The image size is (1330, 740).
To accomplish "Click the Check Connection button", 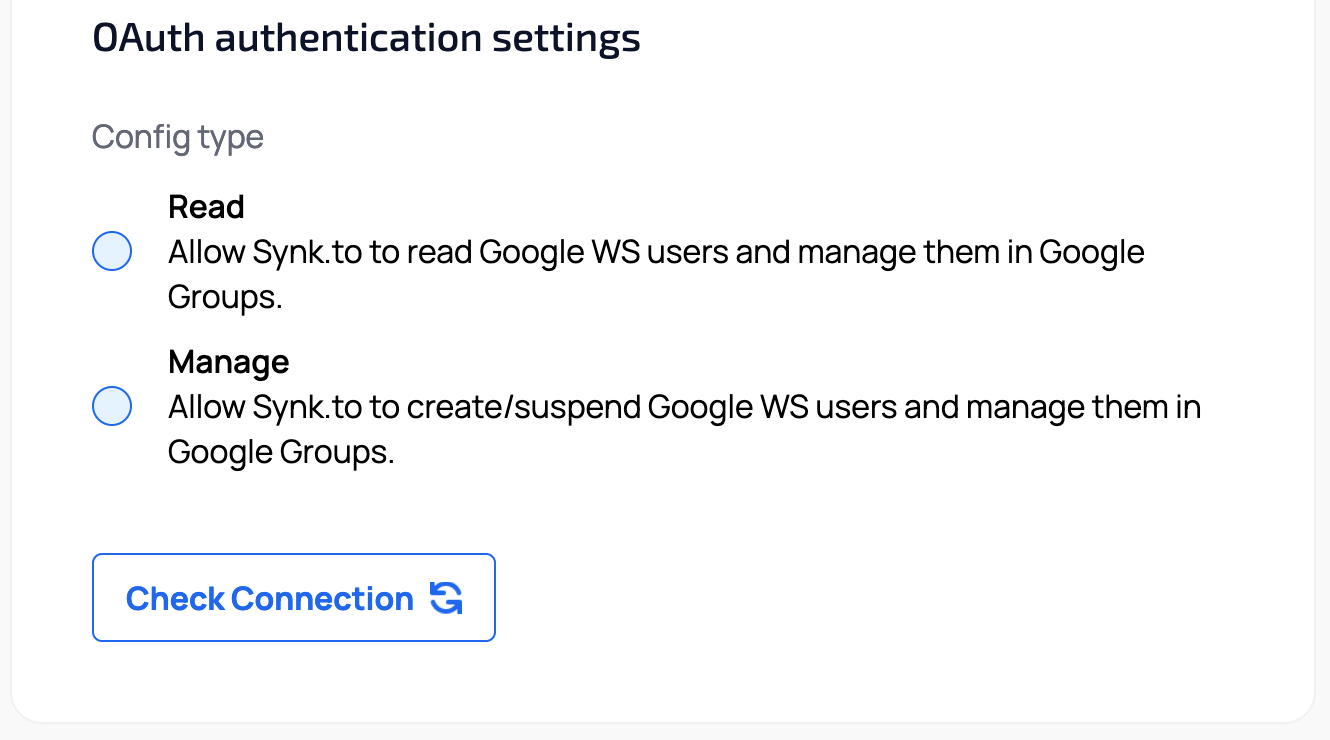I will point(293,597).
